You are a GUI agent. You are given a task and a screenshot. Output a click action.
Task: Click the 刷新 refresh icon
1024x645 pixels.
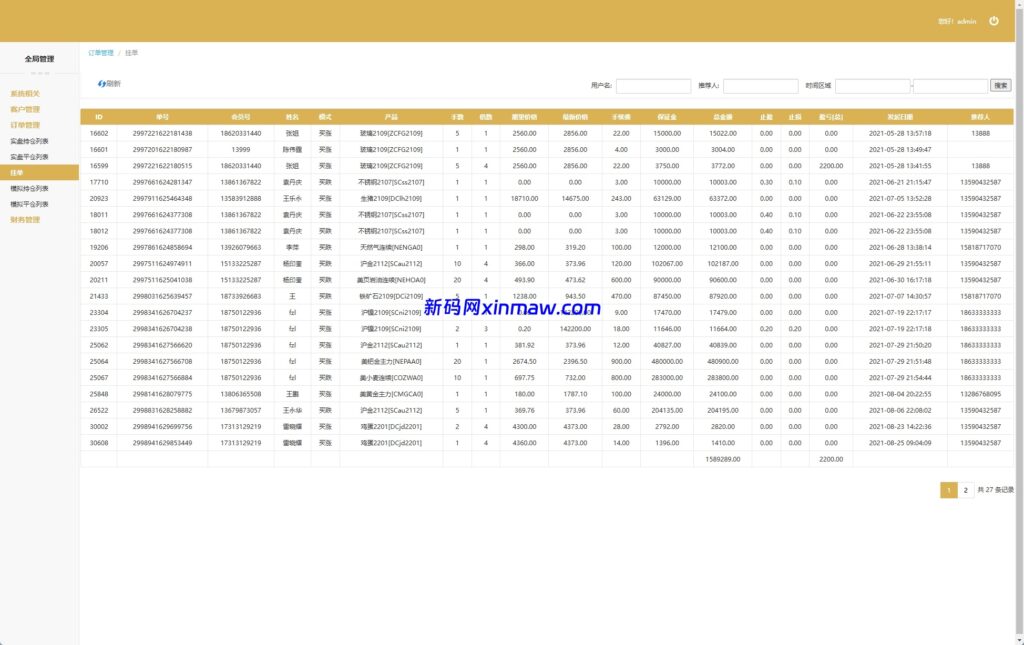click(102, 84)
